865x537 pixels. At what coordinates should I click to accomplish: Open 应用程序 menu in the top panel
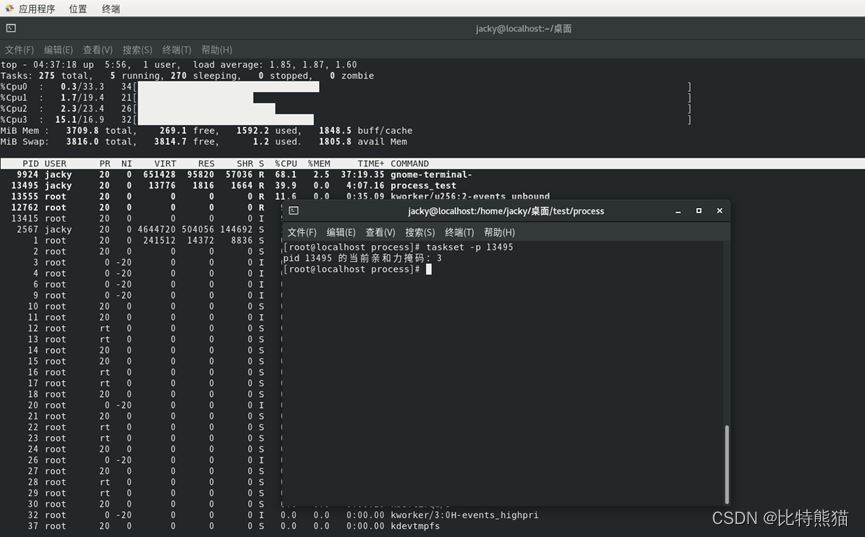click(36, 8)
